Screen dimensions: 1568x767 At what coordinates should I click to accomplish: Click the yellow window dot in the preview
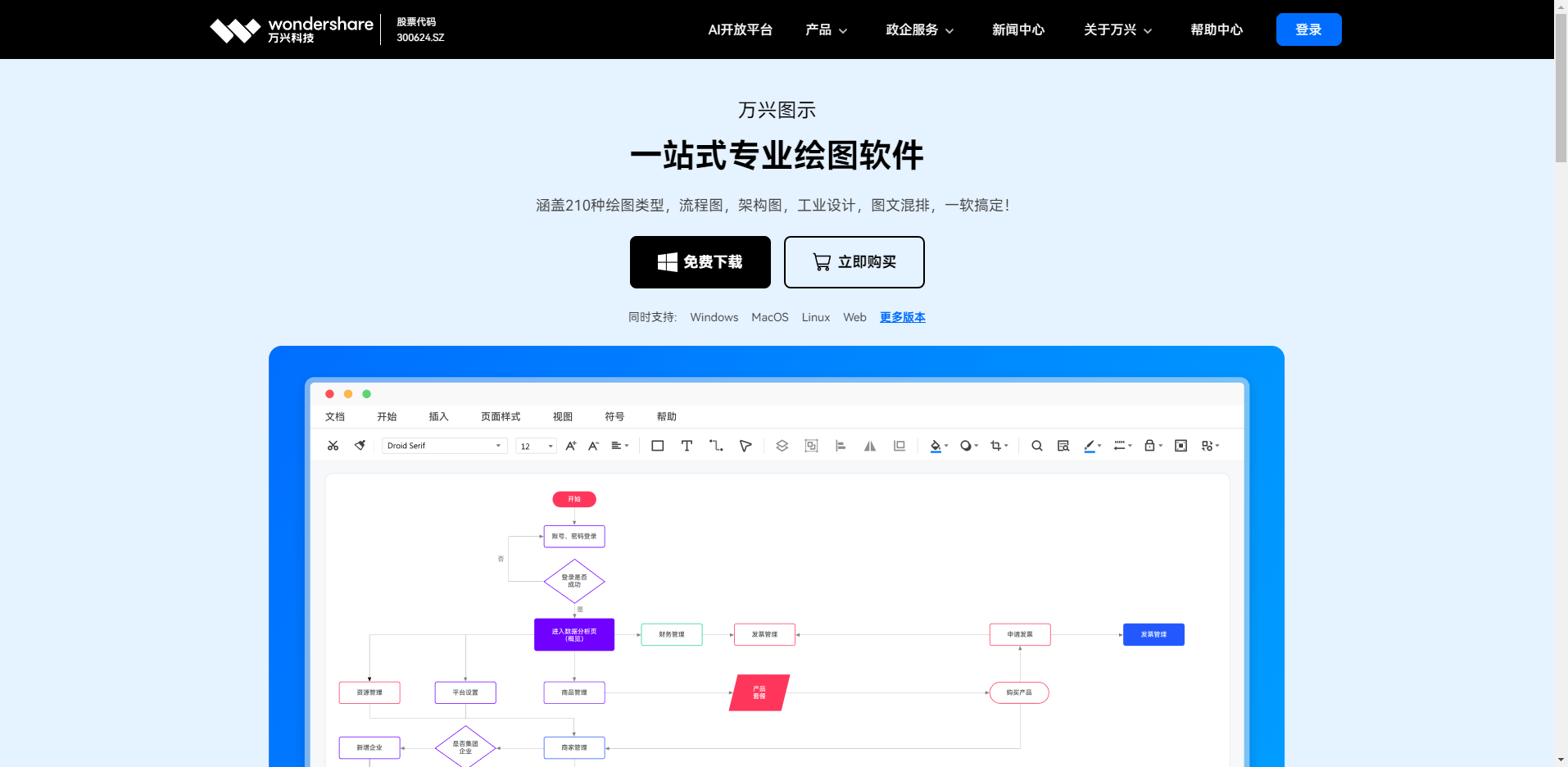point(348,394)
